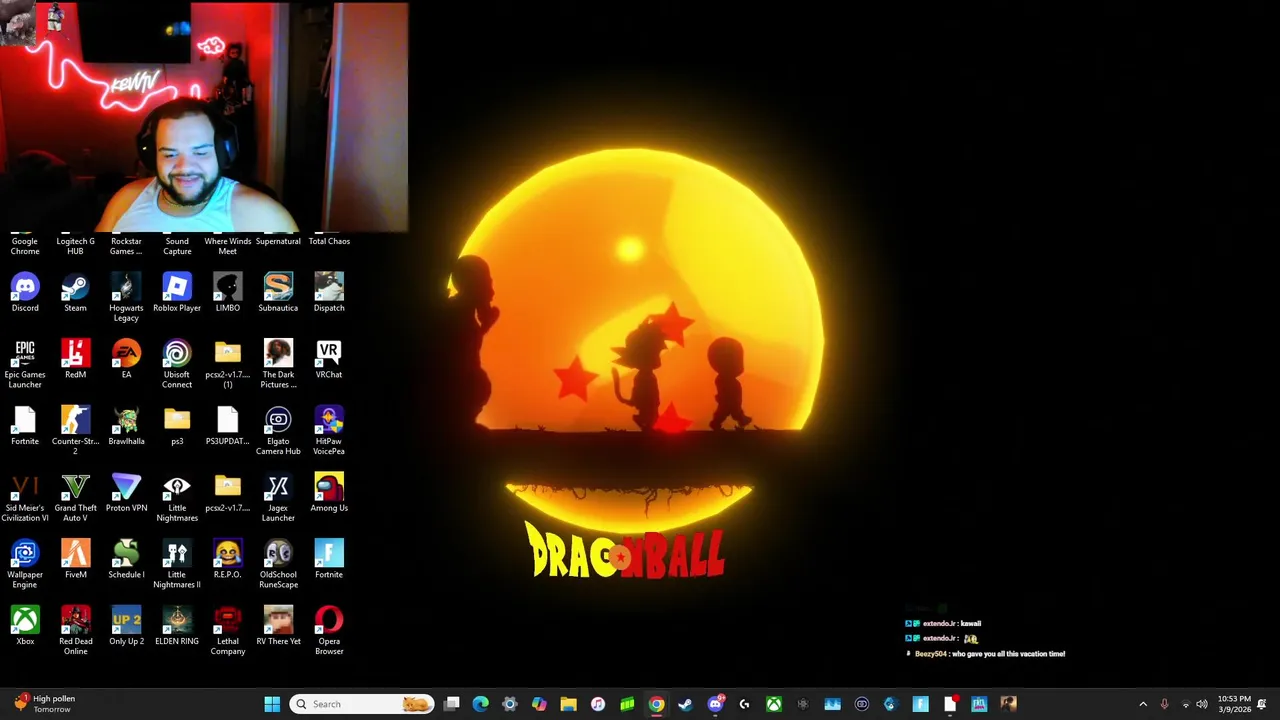The height and width of the screenshot is (720, 1280).
Task: Select the Little Nightmares II icon
Action: 177,564
